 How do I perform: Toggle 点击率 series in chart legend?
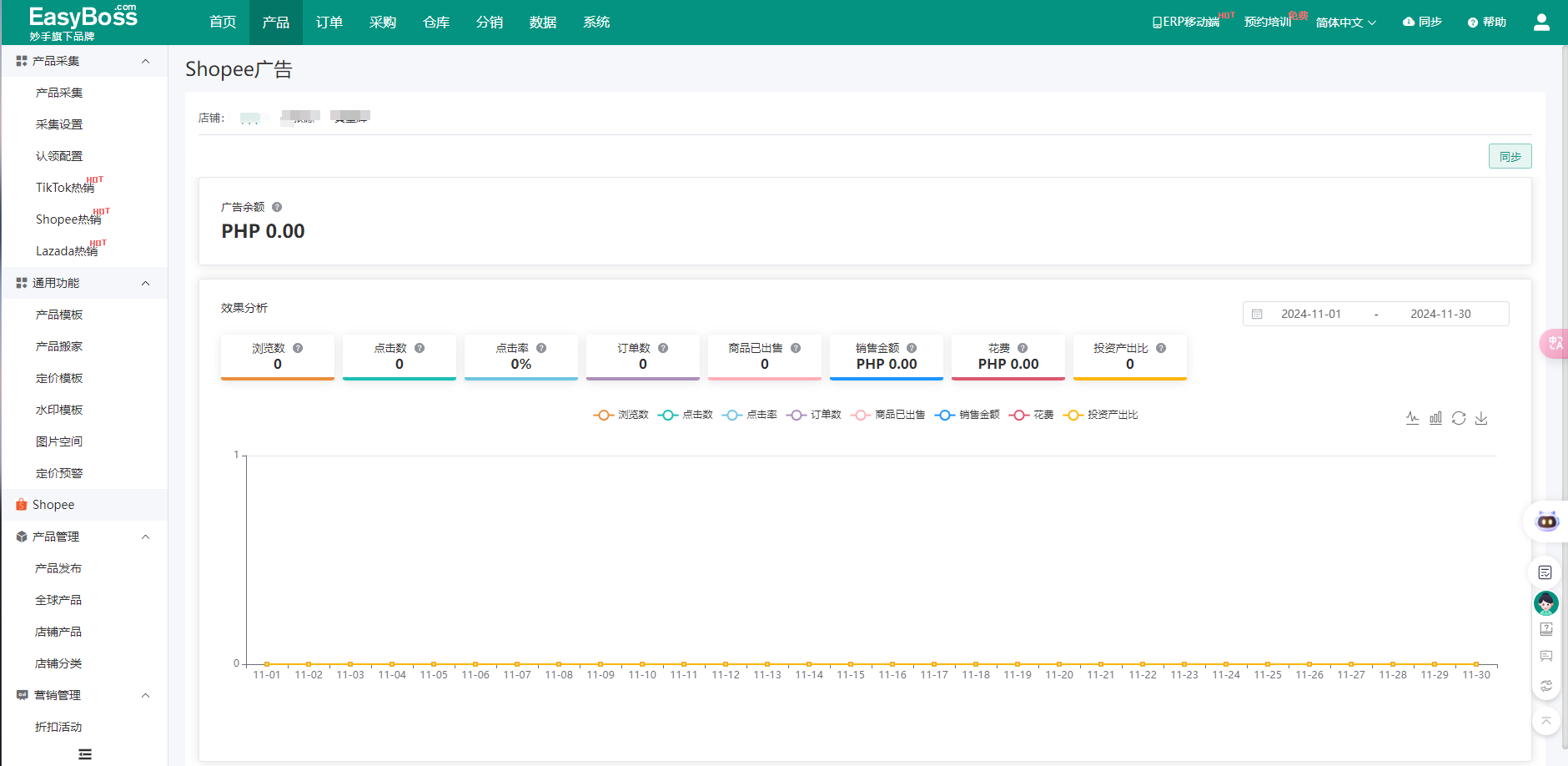749,415
